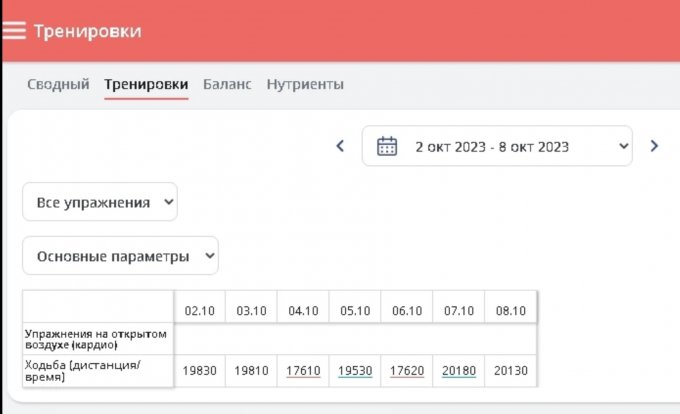
Task: Expand the 'Все упражнения' dropdown
Action: point(100,202)
